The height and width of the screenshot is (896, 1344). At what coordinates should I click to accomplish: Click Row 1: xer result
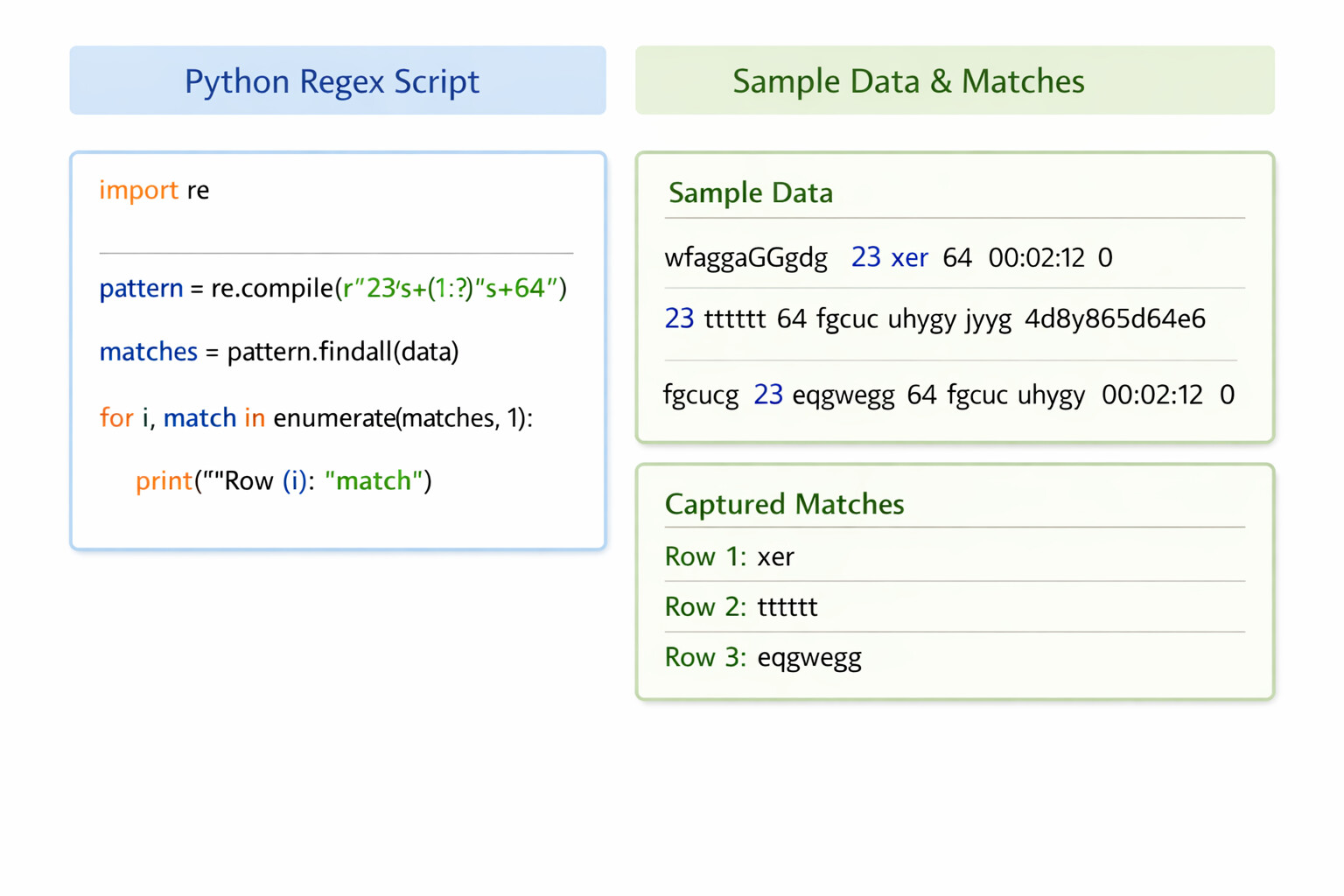(729, 556)
